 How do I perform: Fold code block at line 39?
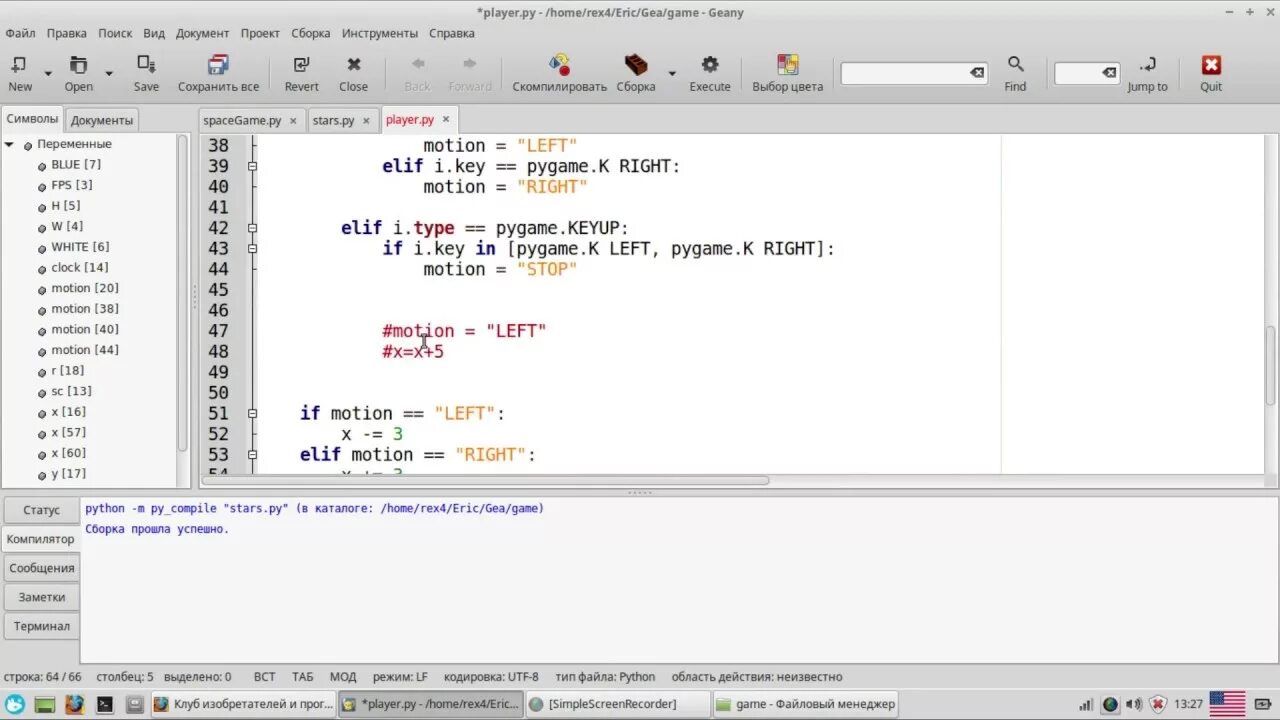tap(252, 166)
